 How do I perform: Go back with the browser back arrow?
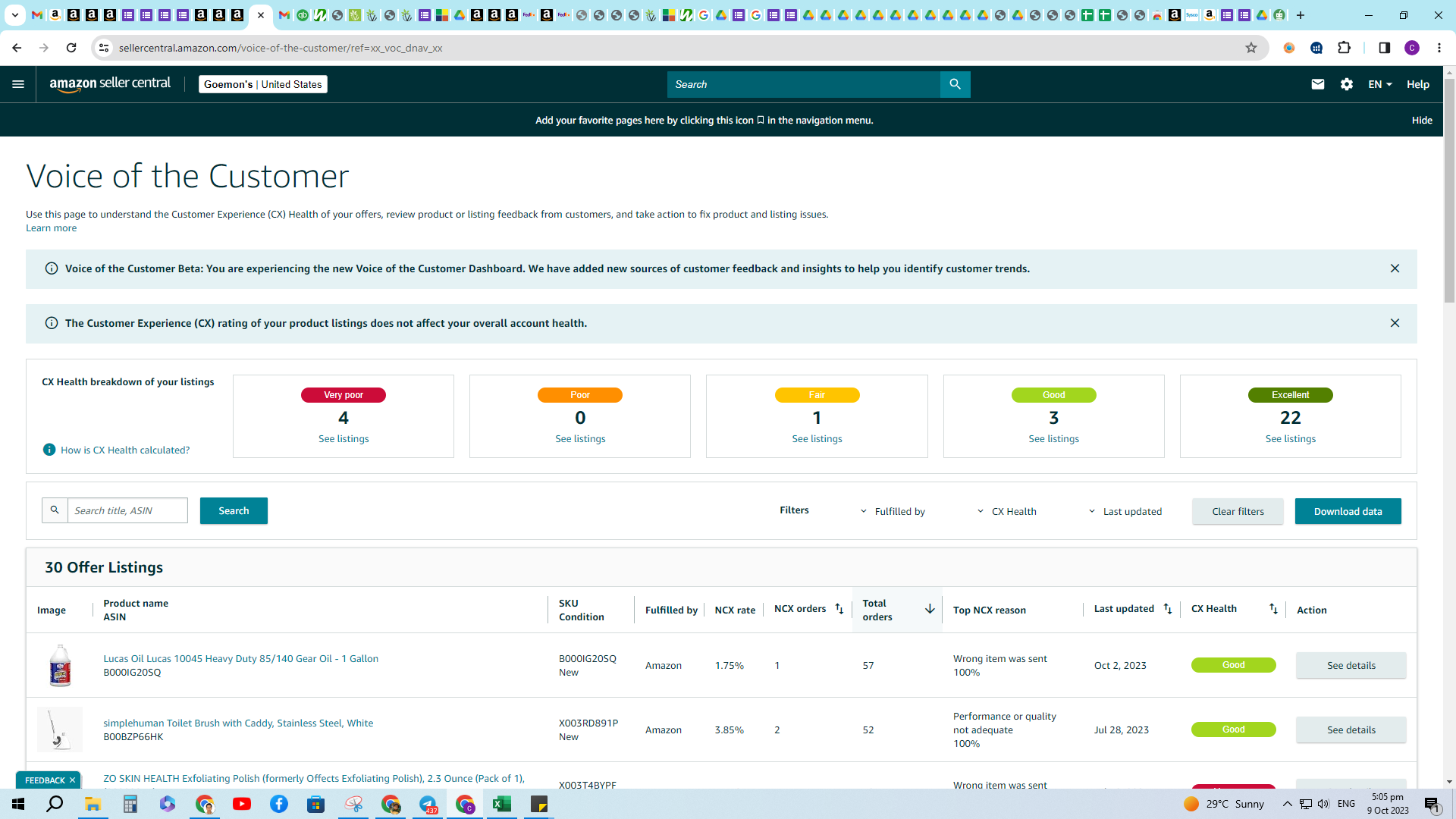(x=17, y=48)
